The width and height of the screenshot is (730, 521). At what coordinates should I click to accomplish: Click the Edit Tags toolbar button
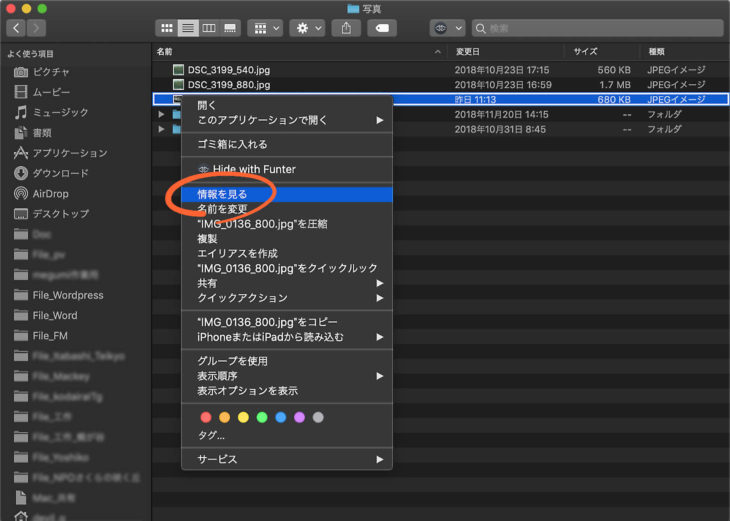point(381,28)
